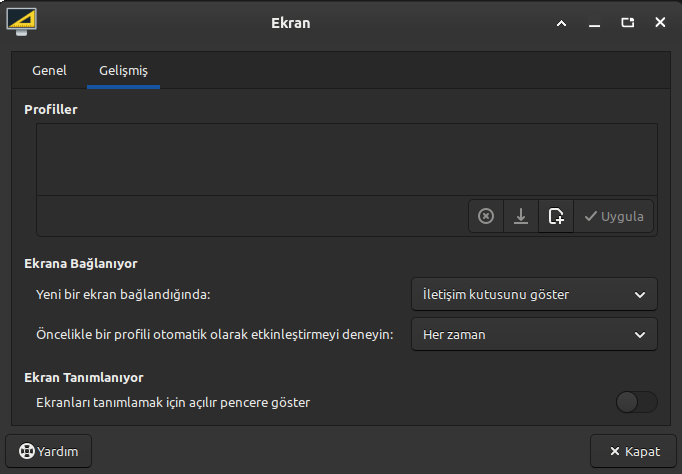Click inside the empty Profiller list
Image resolution: width=682 pixels, height=474 pixels.
coord(346,159)
